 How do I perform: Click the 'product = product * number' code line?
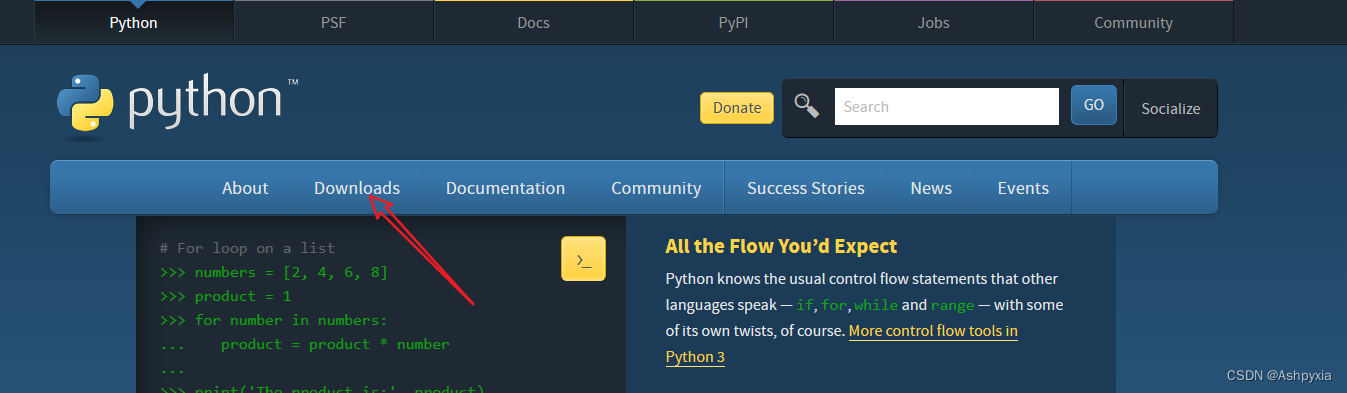coord(304,344)
